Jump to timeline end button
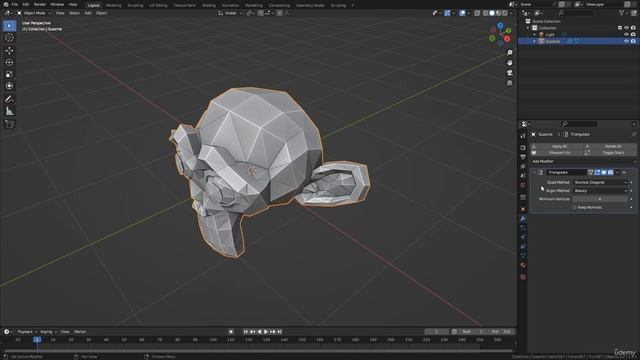Viewport: 640px width, 360px height. coord(280,332)
